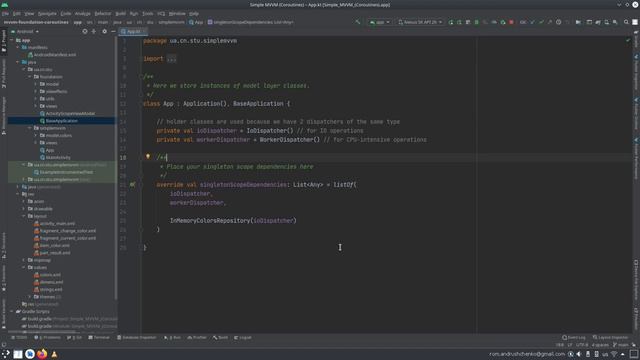The image size is (640, 360).
Task: Select ActivityScopeViewModel in project tree
Action: click(x=70, y=113)
